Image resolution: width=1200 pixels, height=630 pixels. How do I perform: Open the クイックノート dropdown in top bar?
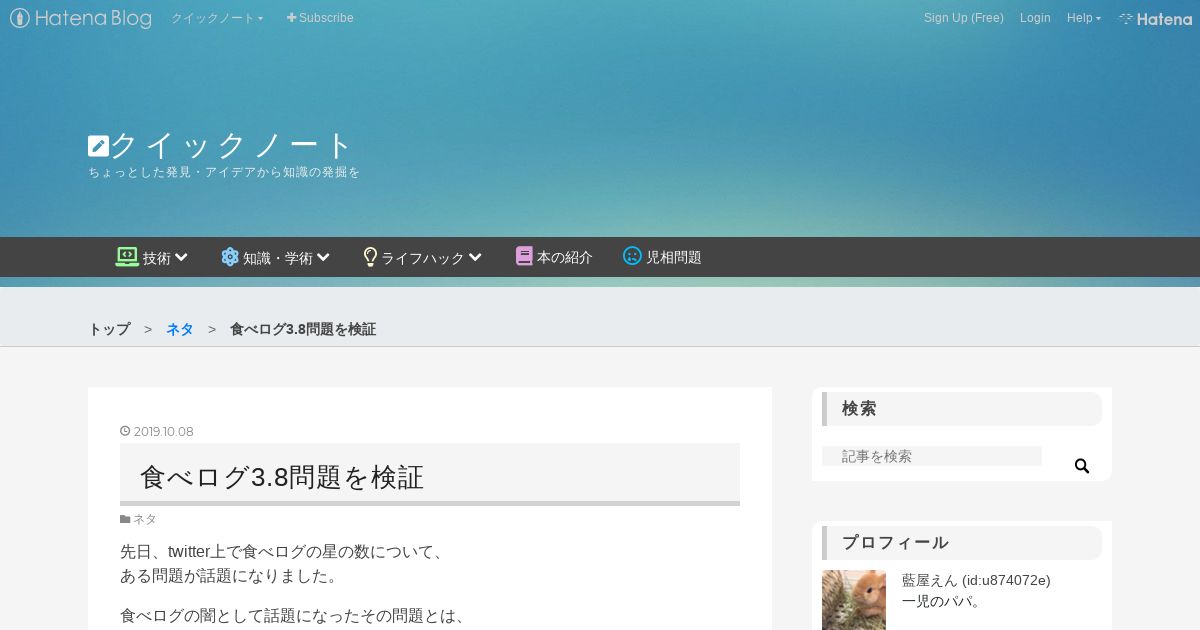pyautogui.click(x=217, y=18)
